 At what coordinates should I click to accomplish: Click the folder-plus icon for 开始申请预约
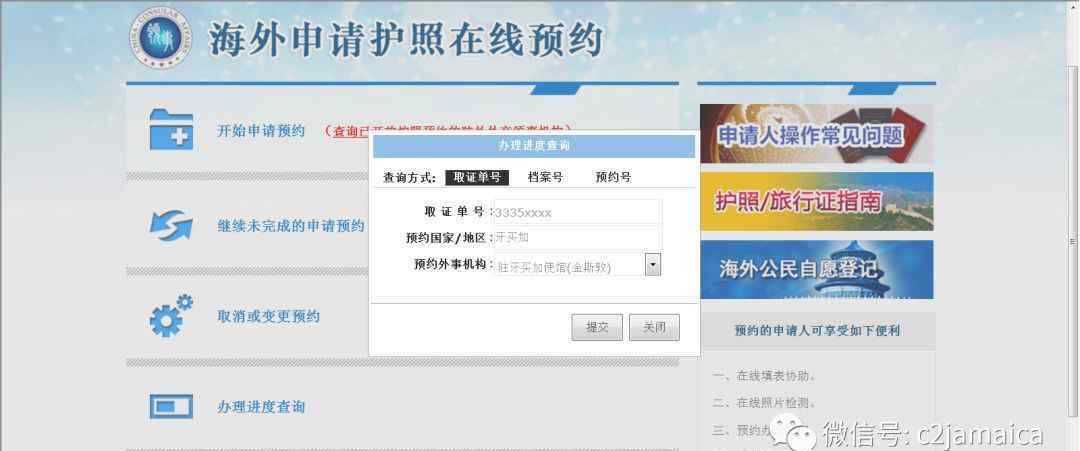[172, 130]
